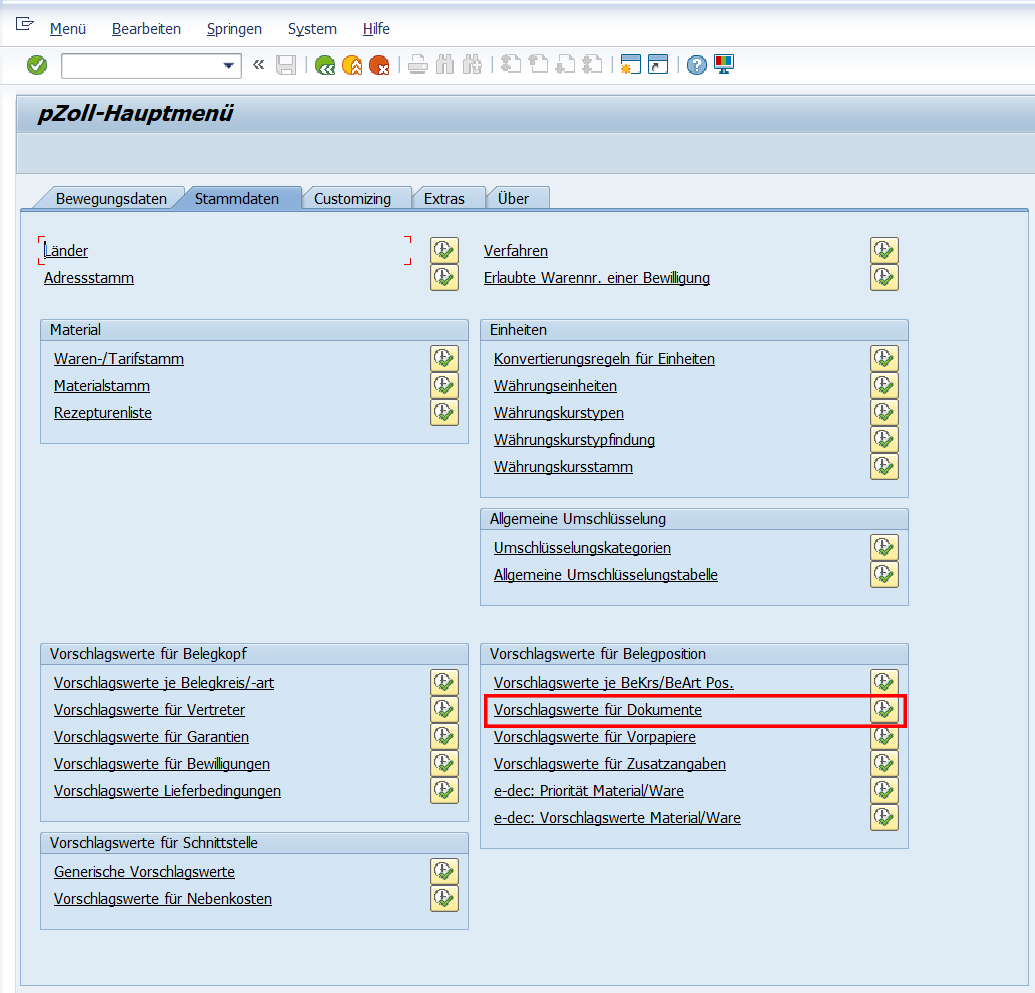
Task: Open the SAP window menu icon at top-left
Action: (25, 25)
